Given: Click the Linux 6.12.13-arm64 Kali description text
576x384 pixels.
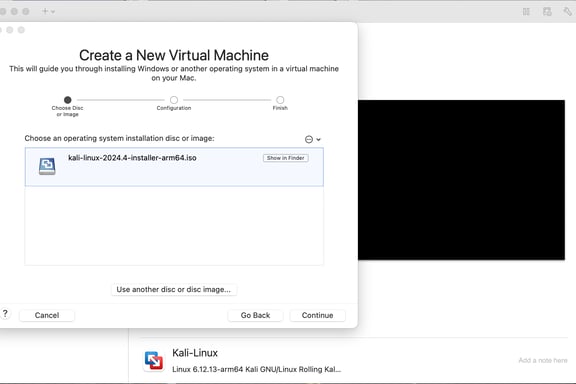Looking at the screenshot, I should [256, 369].
